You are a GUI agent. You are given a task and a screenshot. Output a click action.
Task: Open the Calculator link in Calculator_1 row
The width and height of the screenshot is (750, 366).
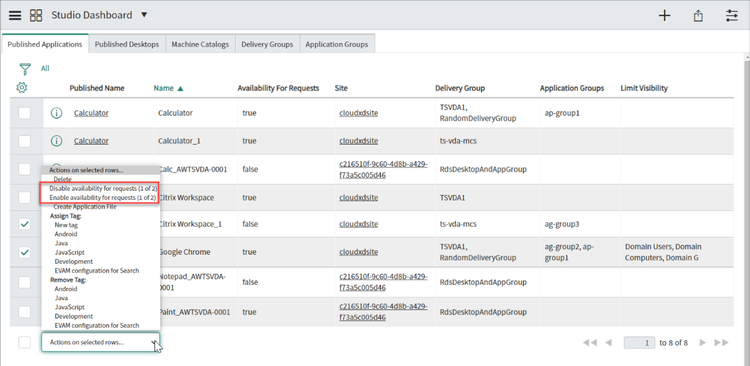[x=91, y=141]
